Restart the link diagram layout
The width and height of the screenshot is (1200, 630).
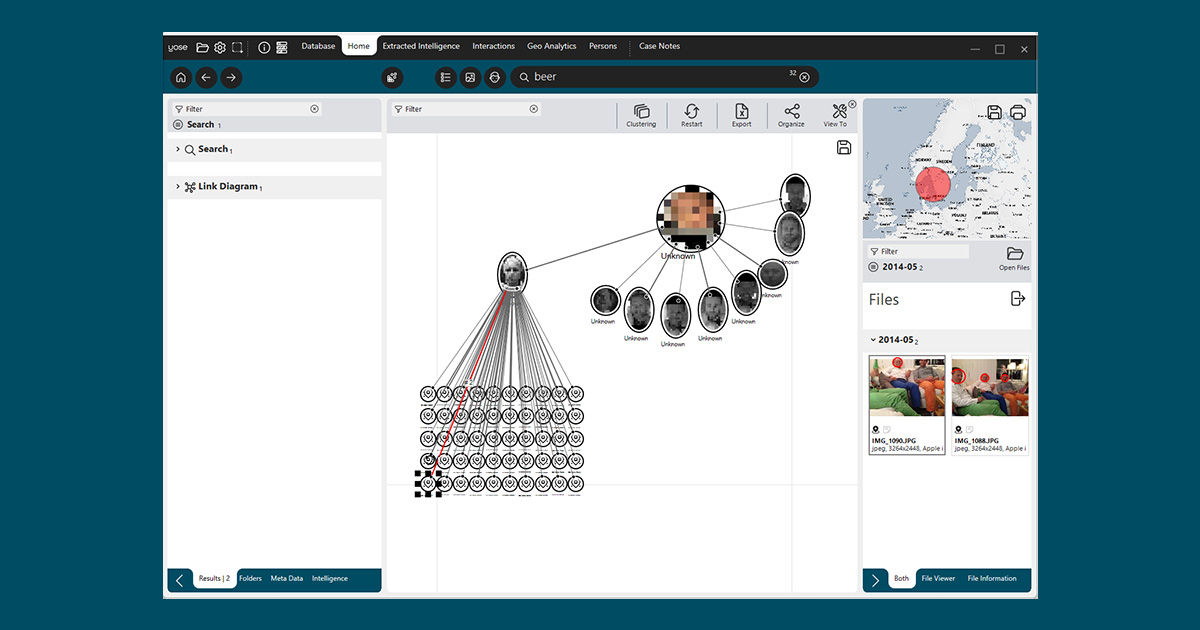click(691, 114)
